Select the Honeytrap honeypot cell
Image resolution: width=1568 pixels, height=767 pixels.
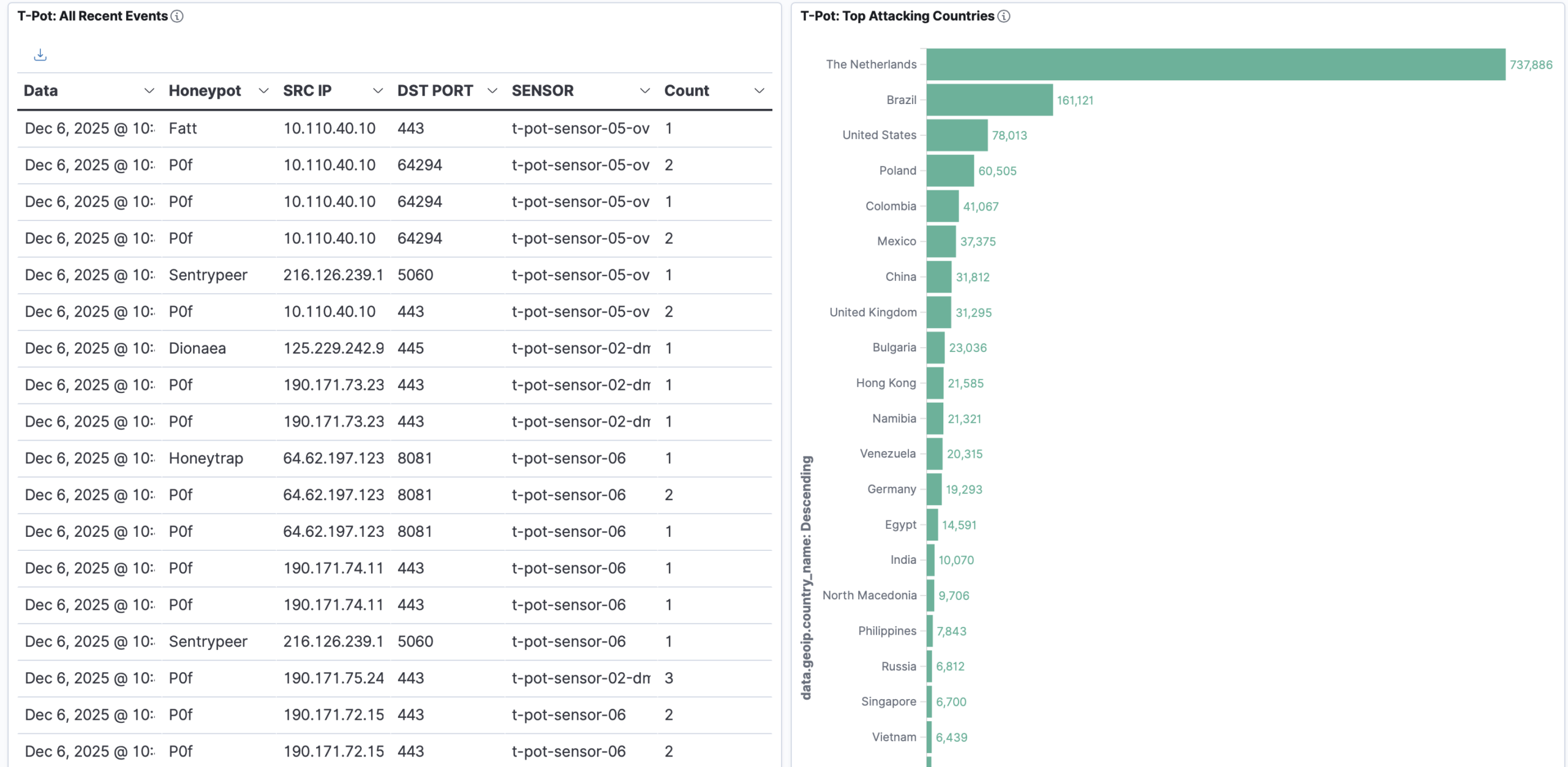coord(206,458)
